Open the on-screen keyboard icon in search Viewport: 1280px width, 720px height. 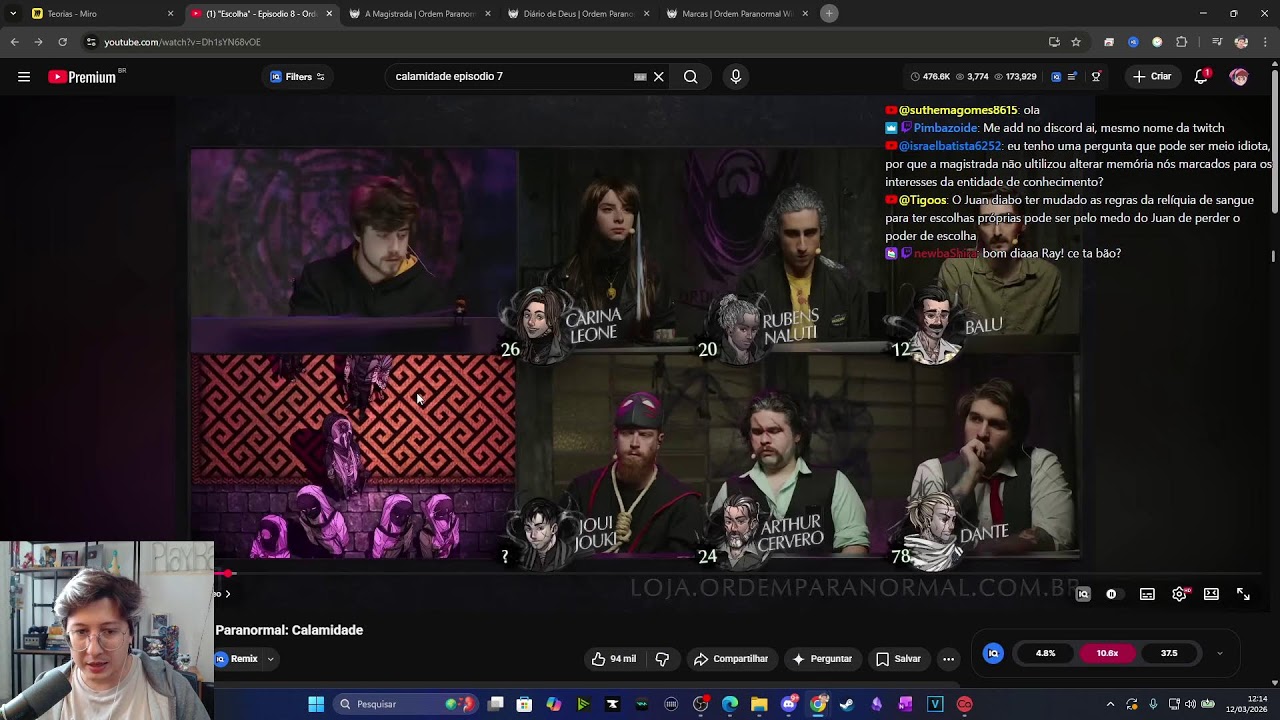pyautogui.click(x=640, y=77)
